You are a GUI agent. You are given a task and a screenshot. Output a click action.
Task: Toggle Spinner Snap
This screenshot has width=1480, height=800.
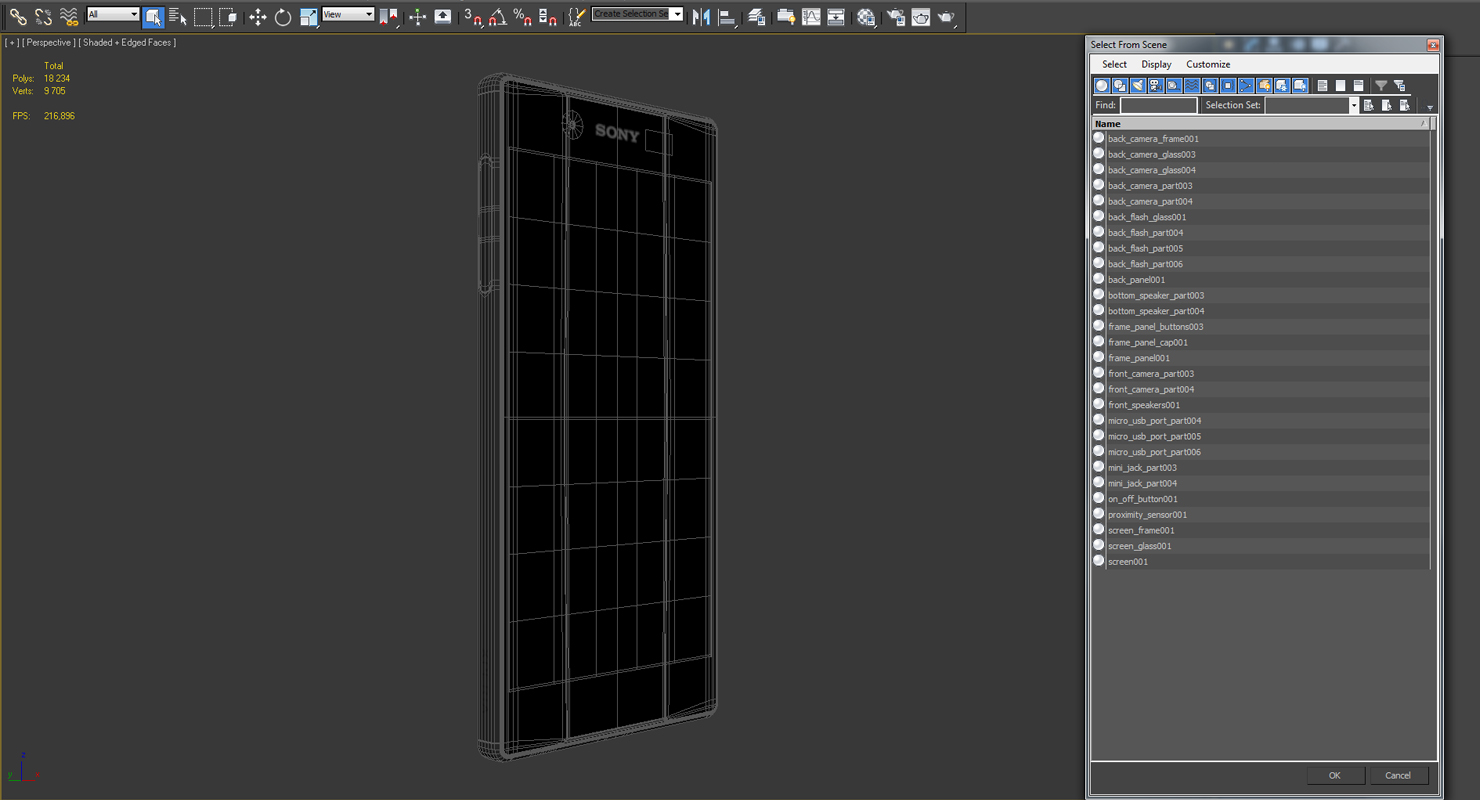[x=548, y=16]
